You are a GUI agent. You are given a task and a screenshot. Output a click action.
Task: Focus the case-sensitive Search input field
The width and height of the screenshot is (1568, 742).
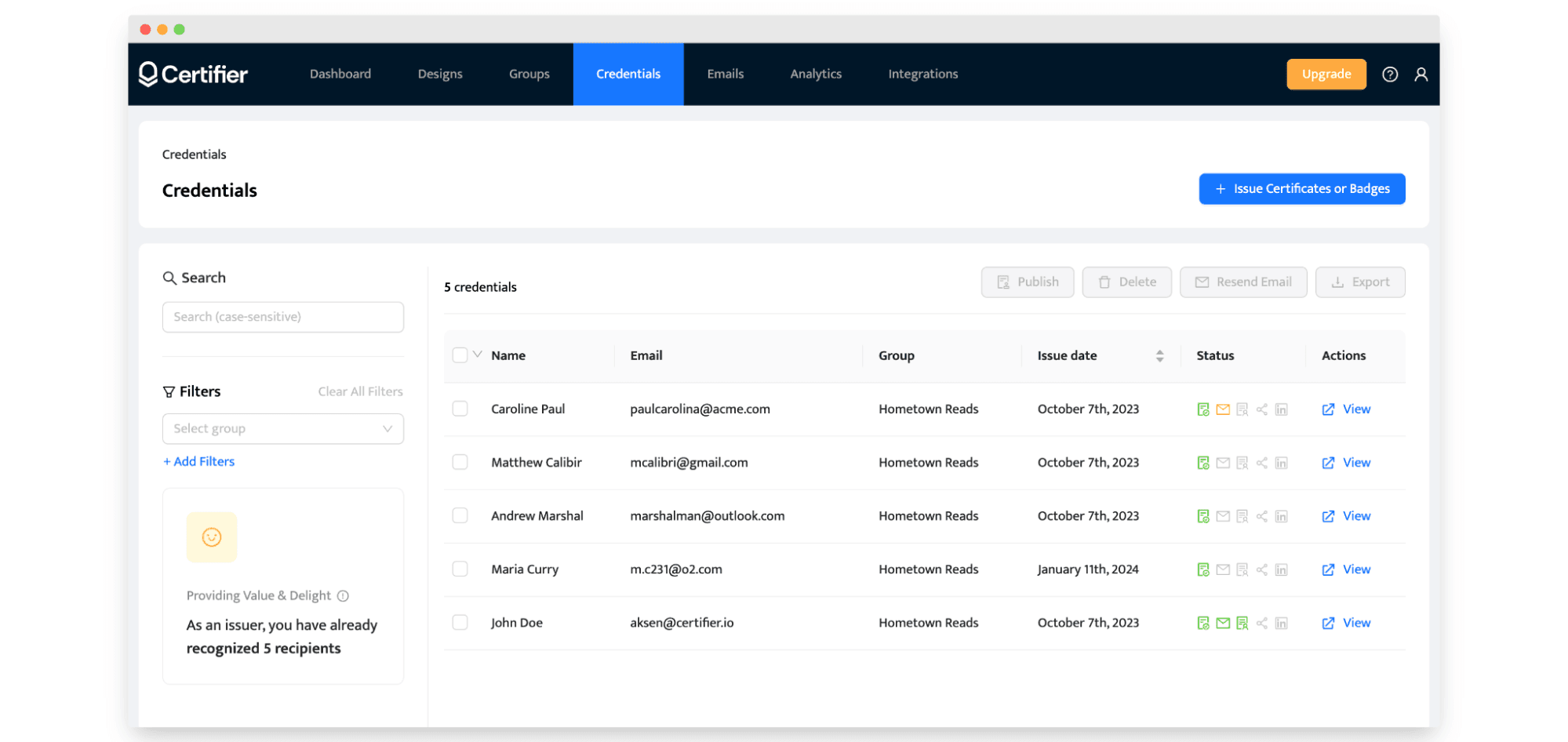point(283,317)
